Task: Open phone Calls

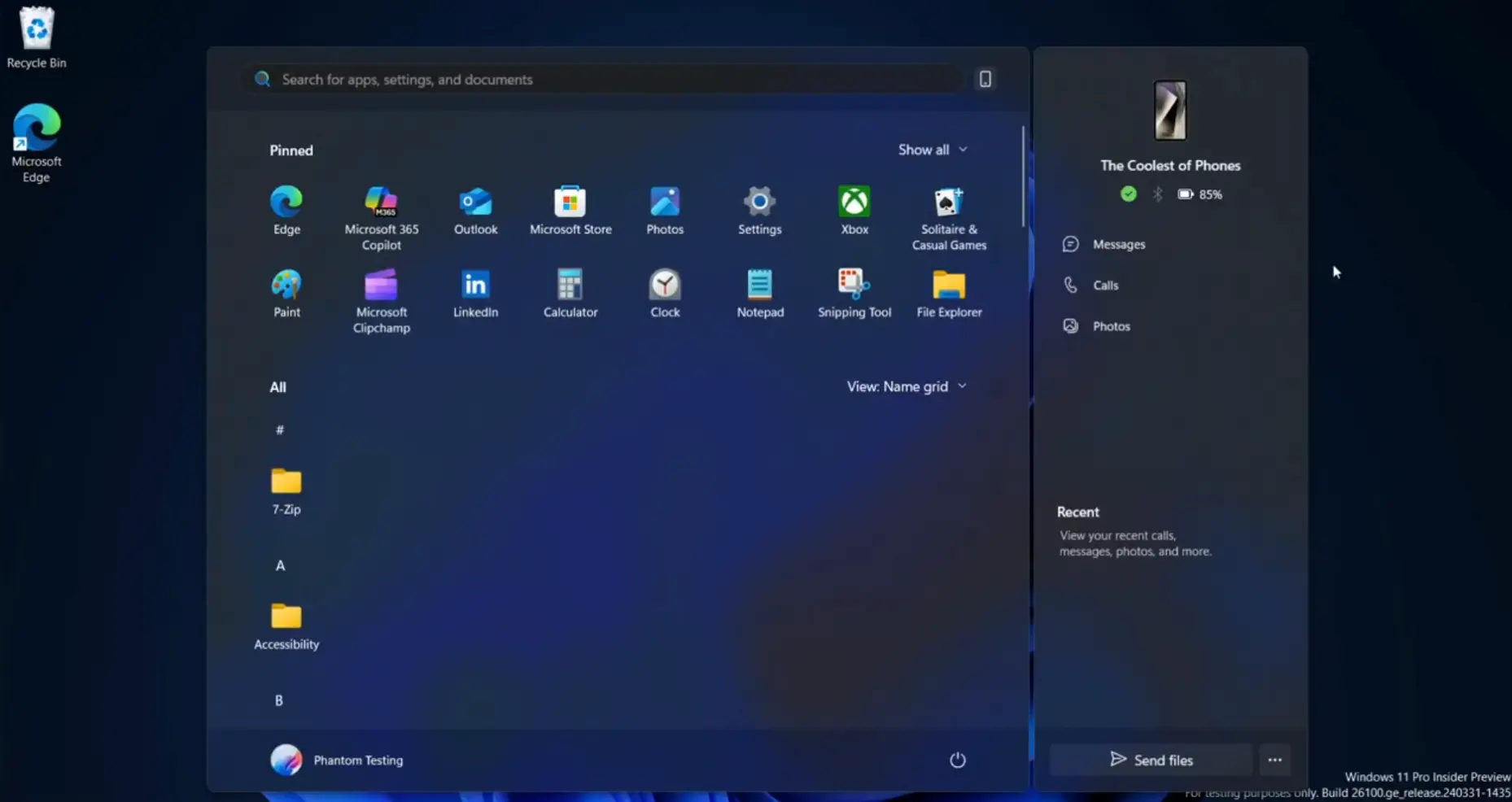Action: (1090, 285)
